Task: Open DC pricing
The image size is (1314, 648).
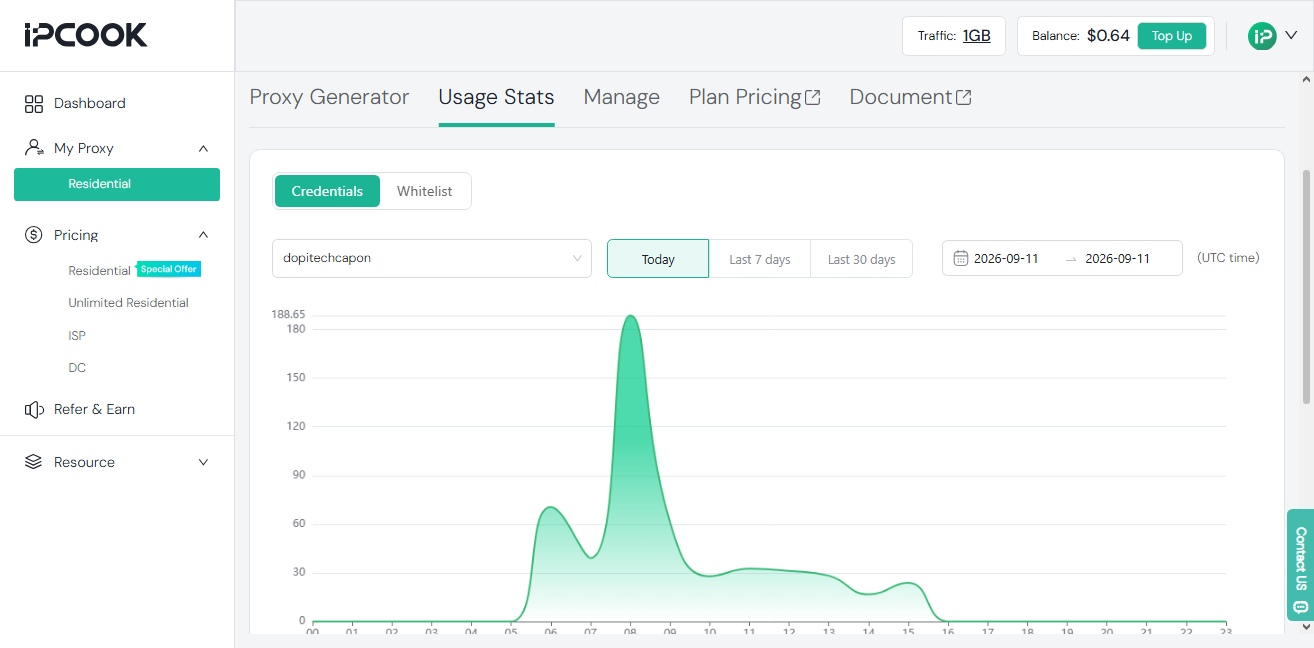Action: pos(77,368)
